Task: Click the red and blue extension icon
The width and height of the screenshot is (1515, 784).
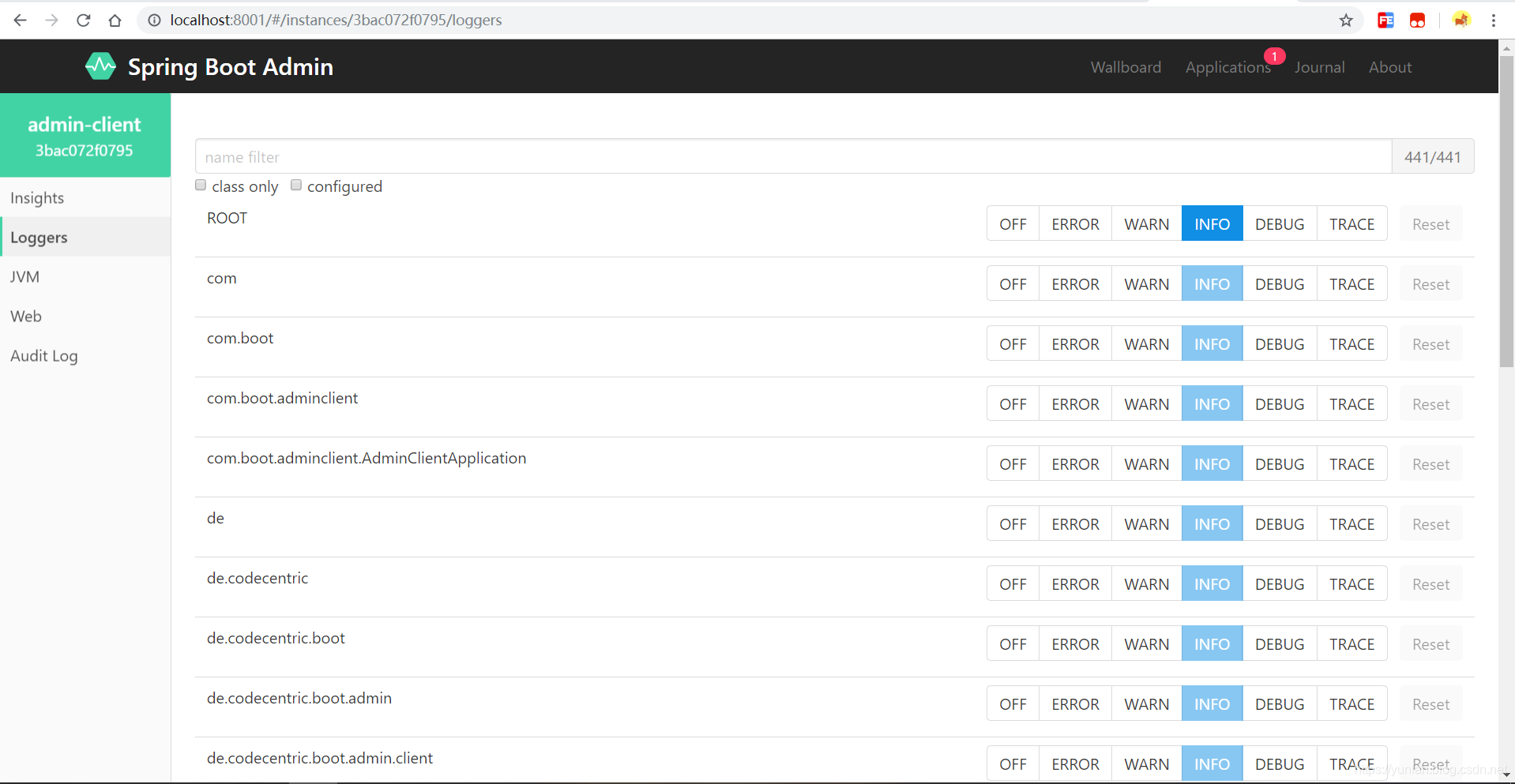Action: [1385, 21]
